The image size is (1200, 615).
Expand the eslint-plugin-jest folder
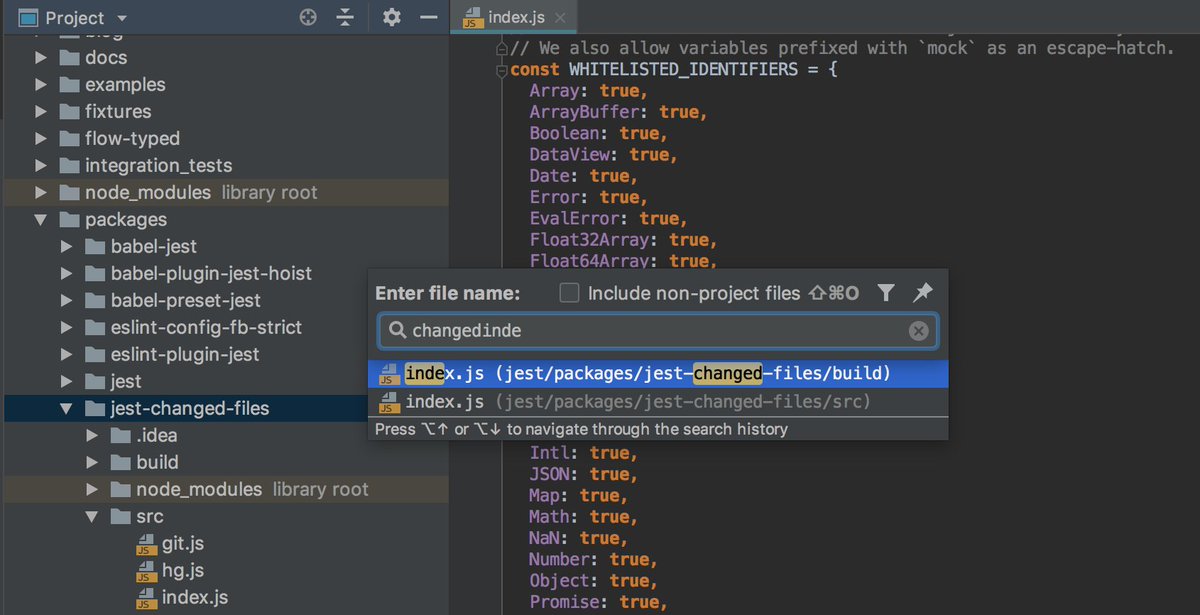point(67,355)
